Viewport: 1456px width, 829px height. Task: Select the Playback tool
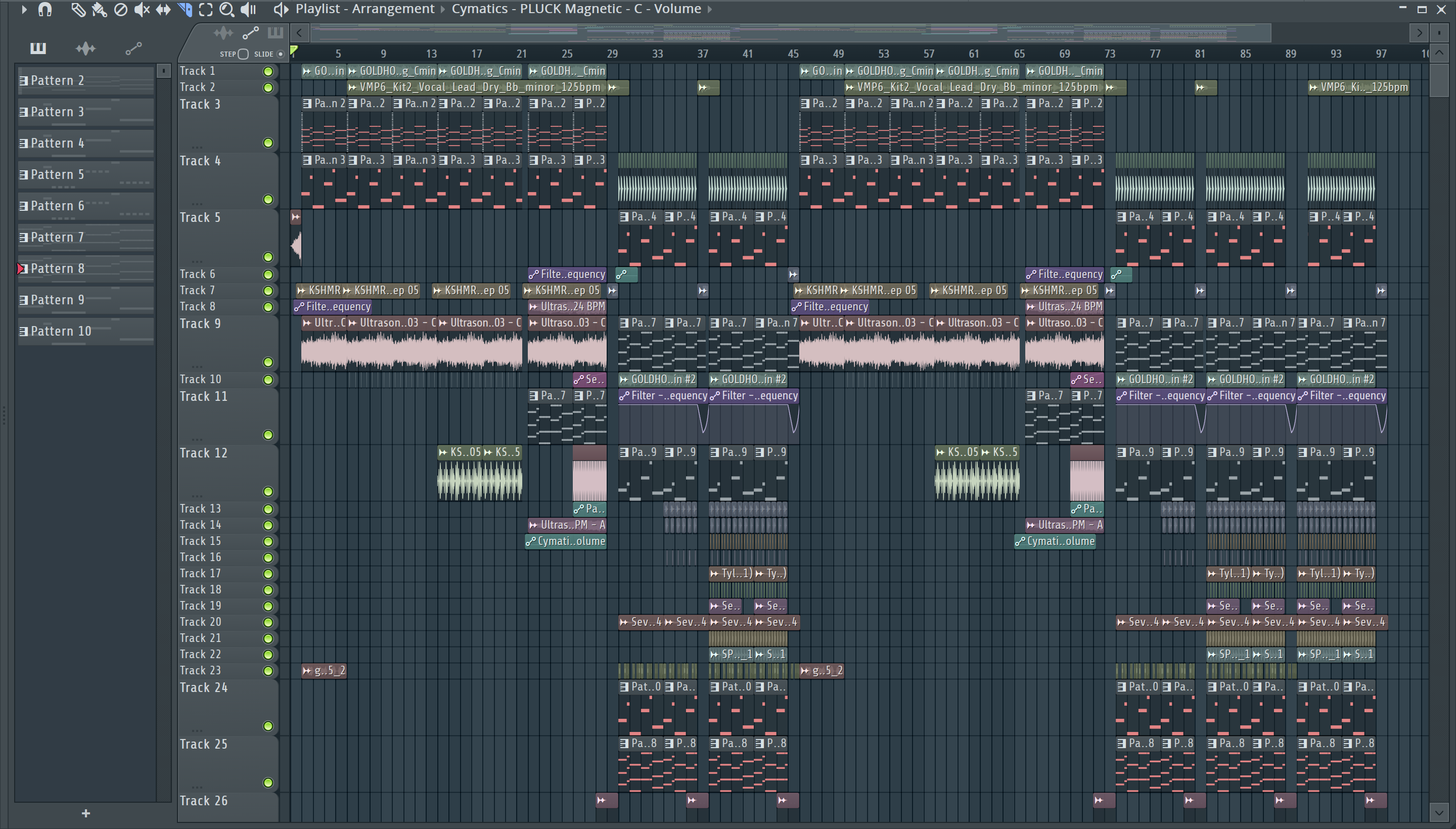tap(248, 9)
